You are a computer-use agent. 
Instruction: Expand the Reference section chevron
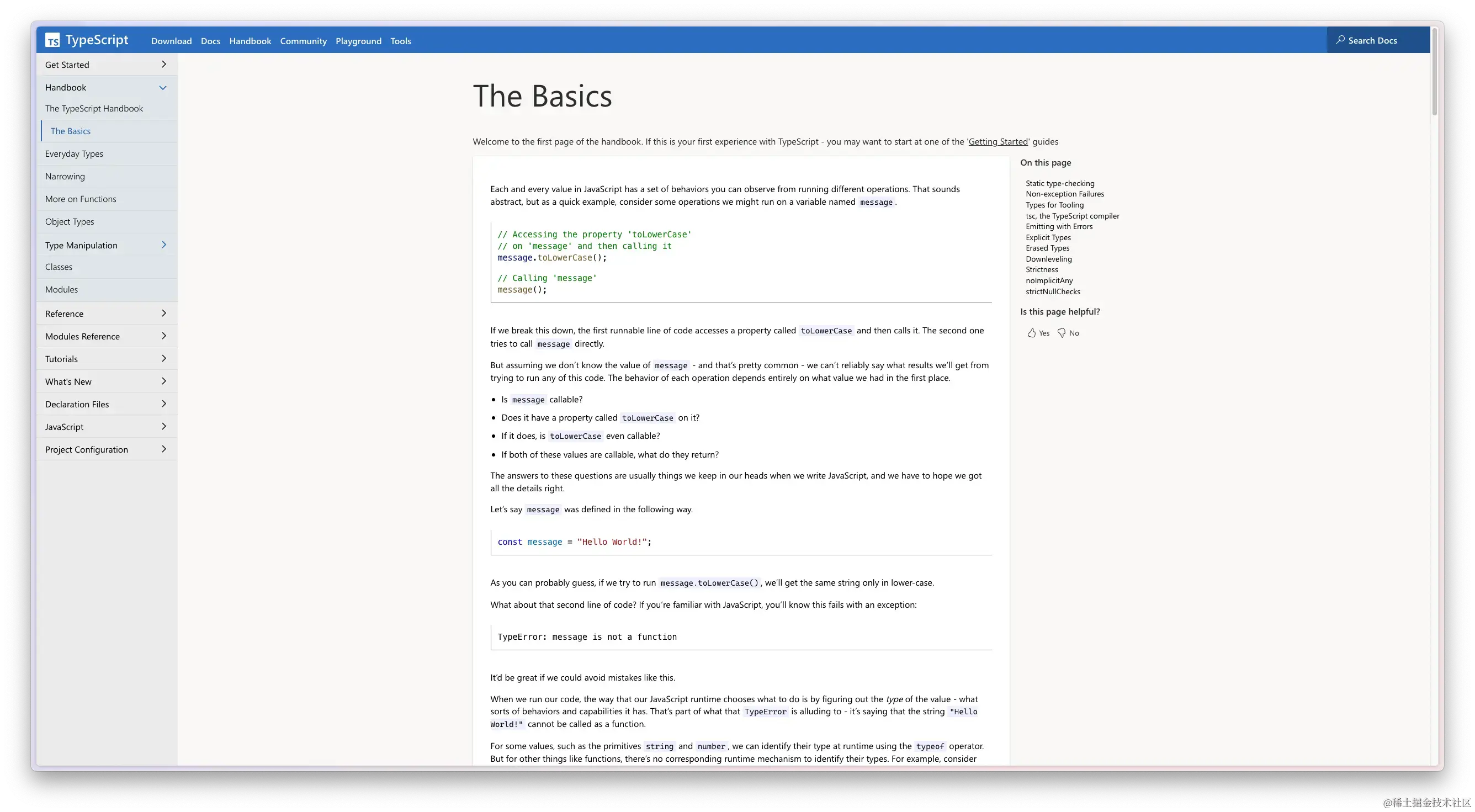point(164,313)
